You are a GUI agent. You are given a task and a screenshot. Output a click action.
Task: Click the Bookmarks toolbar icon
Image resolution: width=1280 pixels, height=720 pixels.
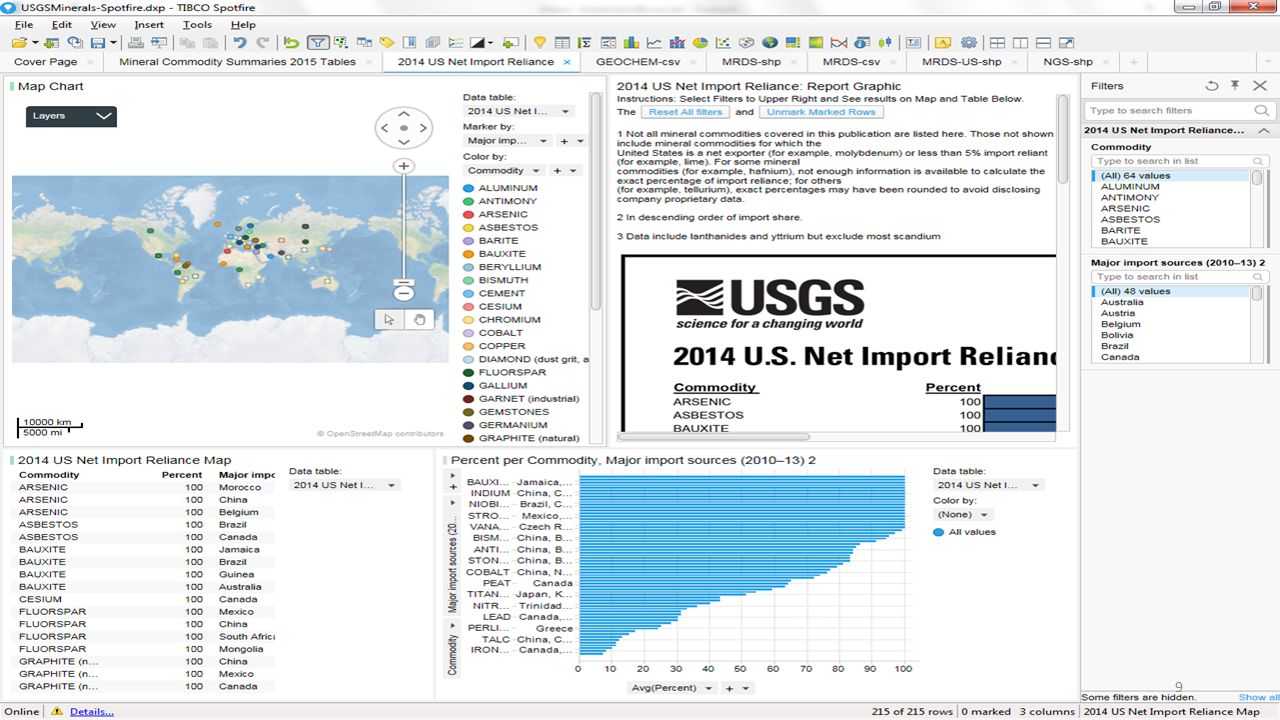click(x=410, y=43)
